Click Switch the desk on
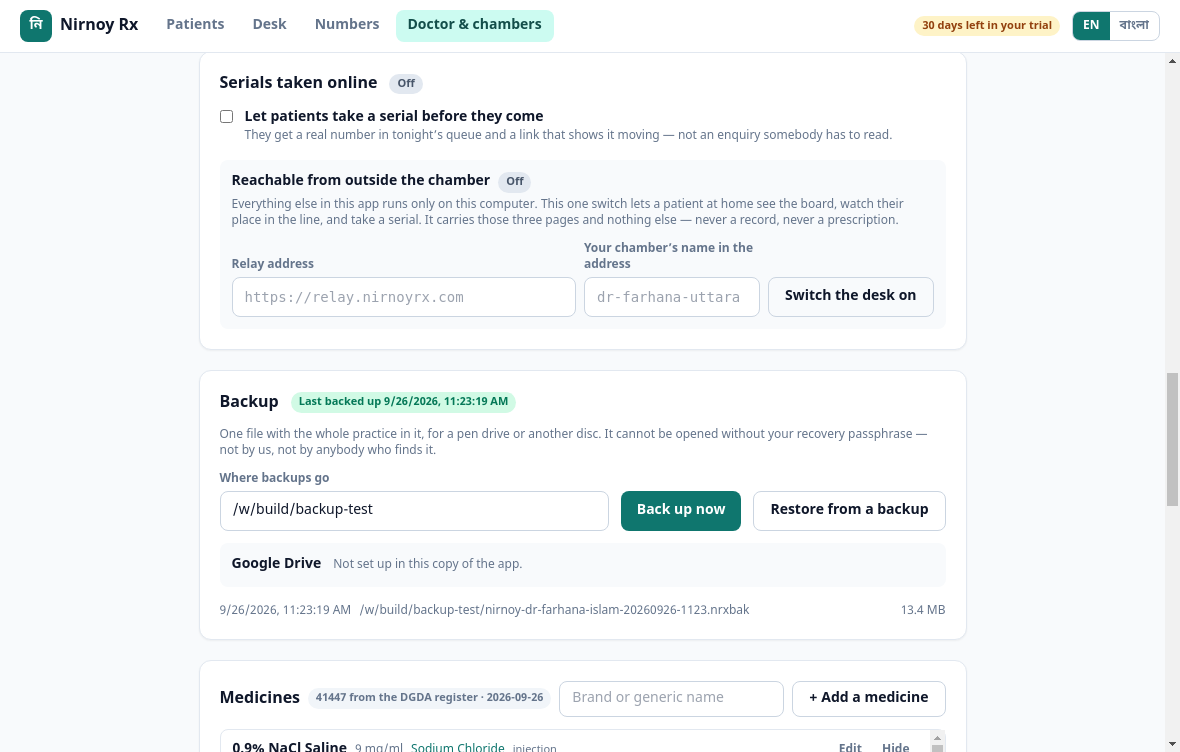Viewport: 1180px width, 752px height. click(850, 297)
